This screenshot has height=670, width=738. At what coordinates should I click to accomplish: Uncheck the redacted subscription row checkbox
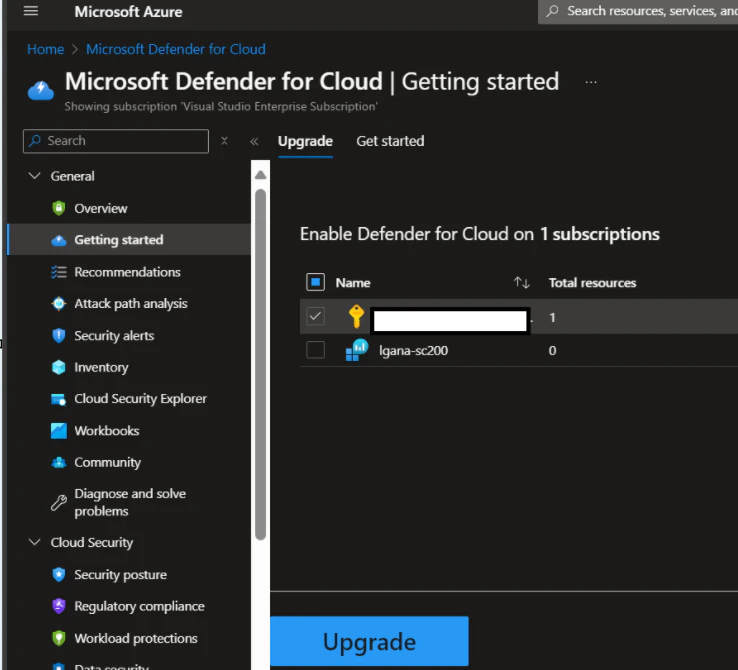tap(315, 316)
